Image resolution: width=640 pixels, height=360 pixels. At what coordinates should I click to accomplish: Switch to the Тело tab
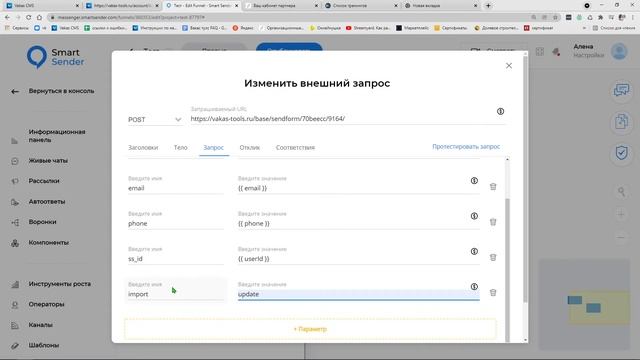tap(180, 147)
